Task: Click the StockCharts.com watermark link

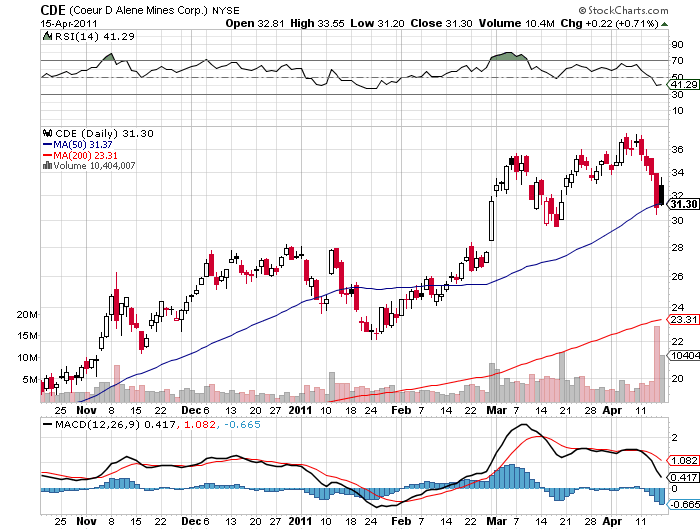Action: [x=623, y=10]
